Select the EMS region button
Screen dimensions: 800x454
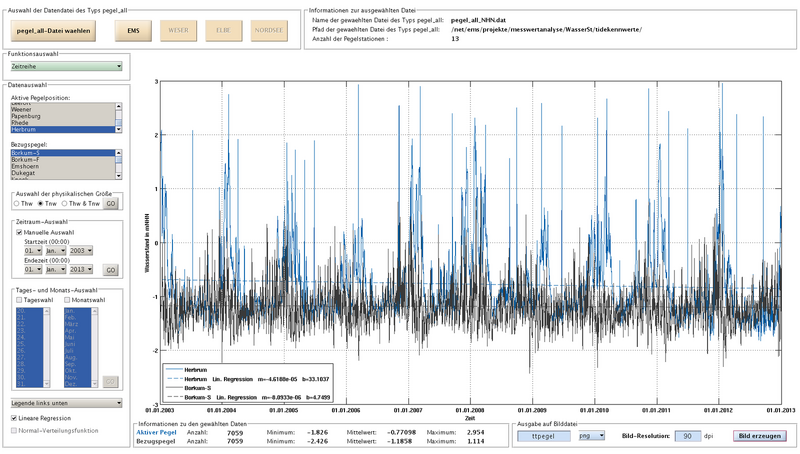(133, 31)
